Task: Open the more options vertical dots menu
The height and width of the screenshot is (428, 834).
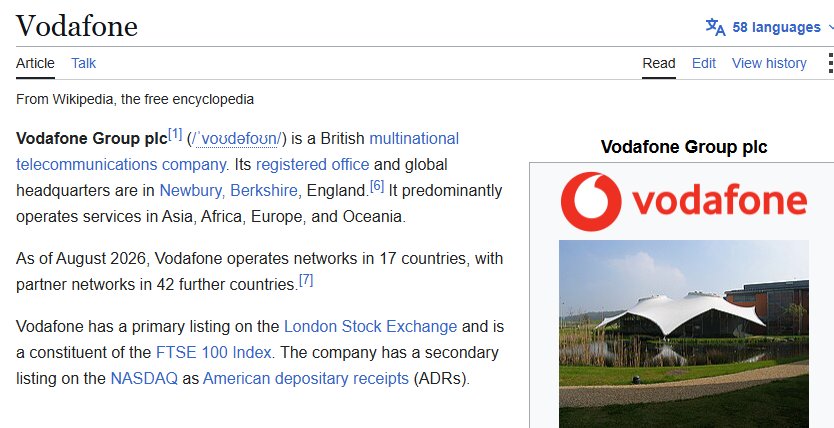Action: click(x=830, y=63)
